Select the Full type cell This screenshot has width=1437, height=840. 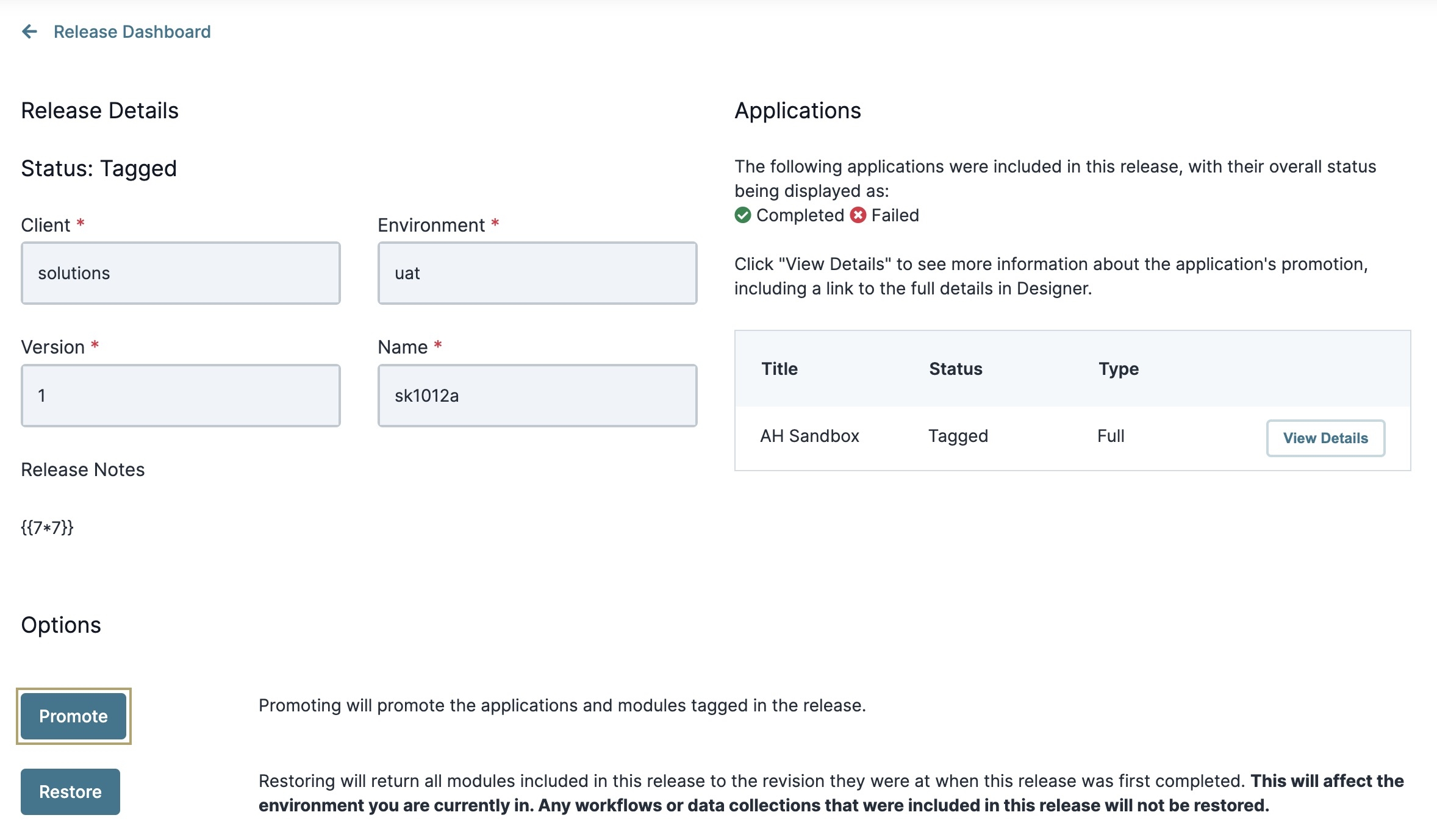pos(1111,436)
